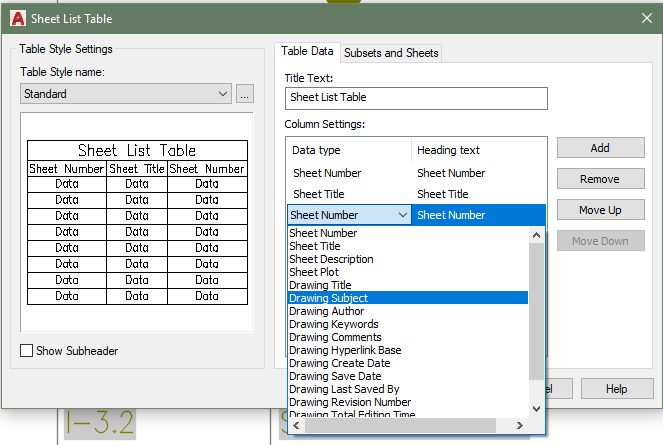Enable the Show Subheader checkbox

[27, 350]
